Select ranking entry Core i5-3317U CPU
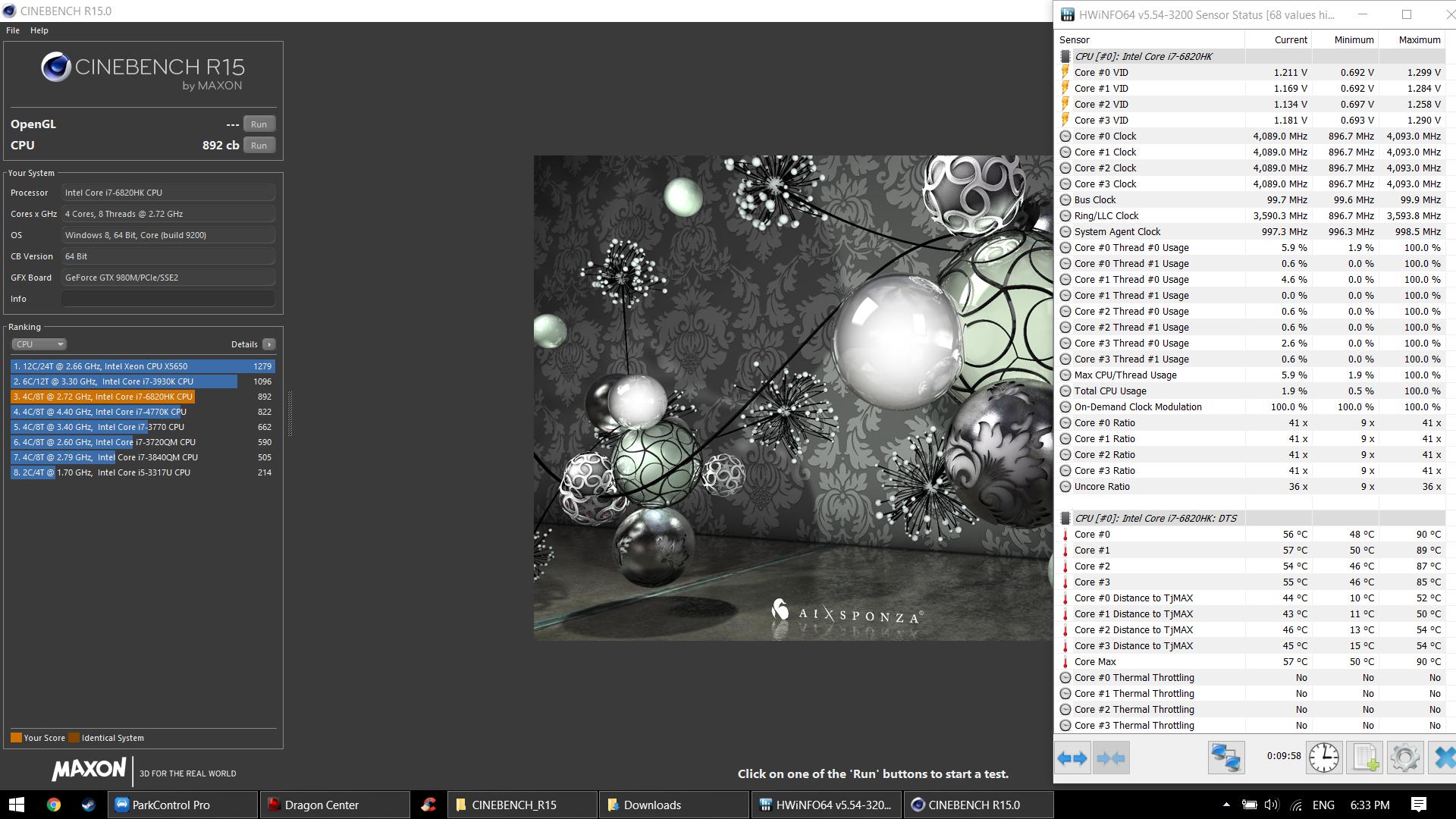Screen dimensions: 1456x819 pos(142,472)
